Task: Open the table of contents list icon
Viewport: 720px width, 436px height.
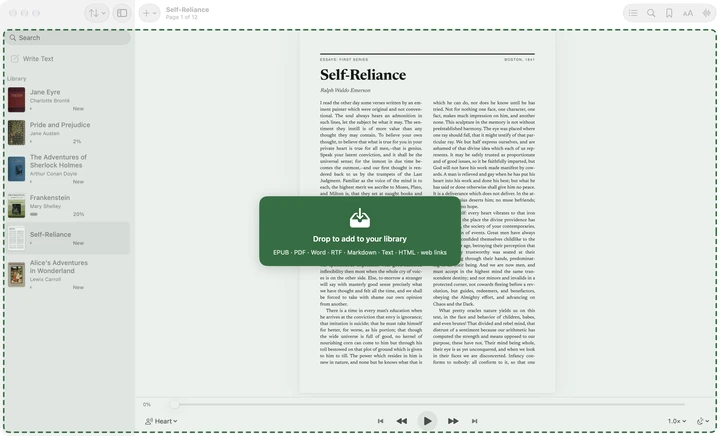Action: [x=633, y=13]
